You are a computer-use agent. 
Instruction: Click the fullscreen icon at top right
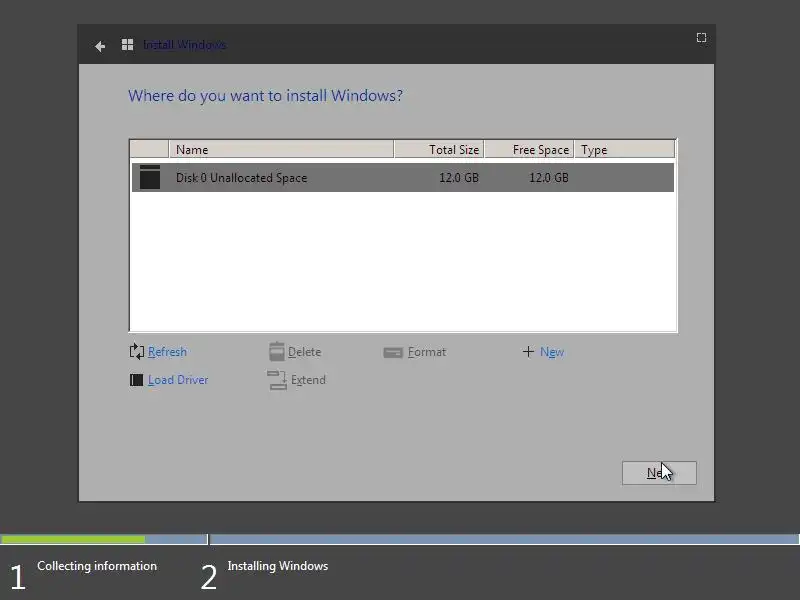coord(702,38)
